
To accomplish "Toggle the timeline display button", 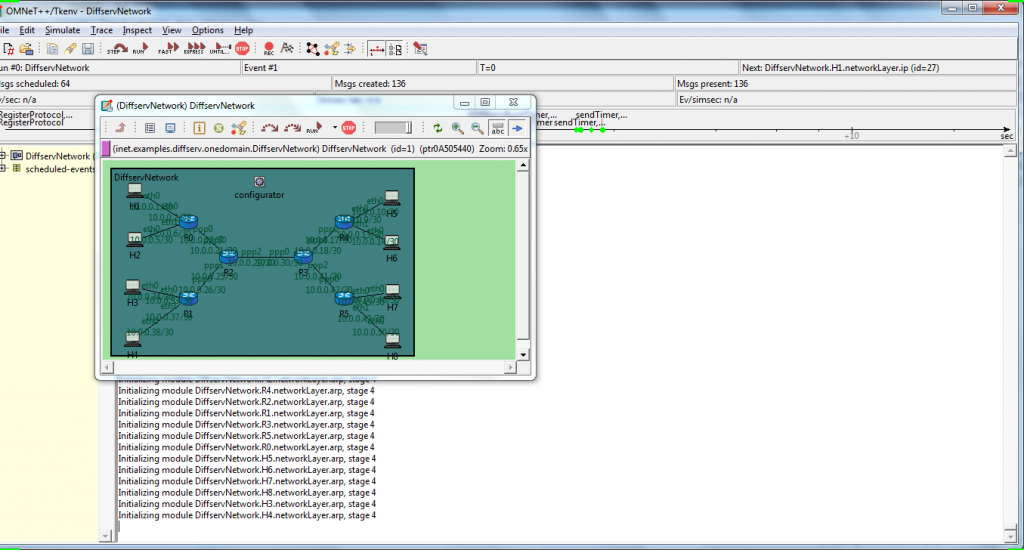I will pos(375,48).
